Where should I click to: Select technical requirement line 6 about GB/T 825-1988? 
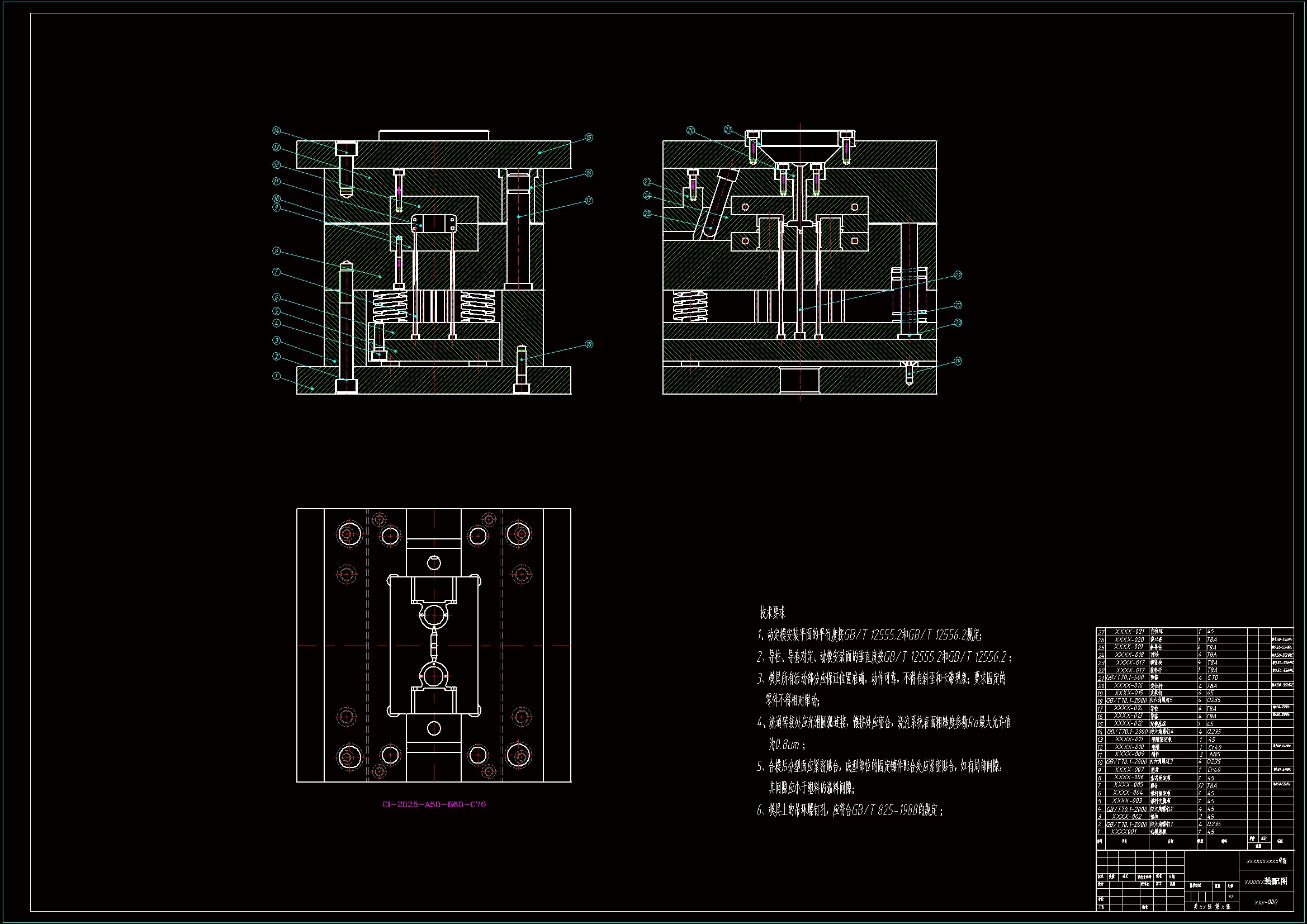click(x=850, y=811)
